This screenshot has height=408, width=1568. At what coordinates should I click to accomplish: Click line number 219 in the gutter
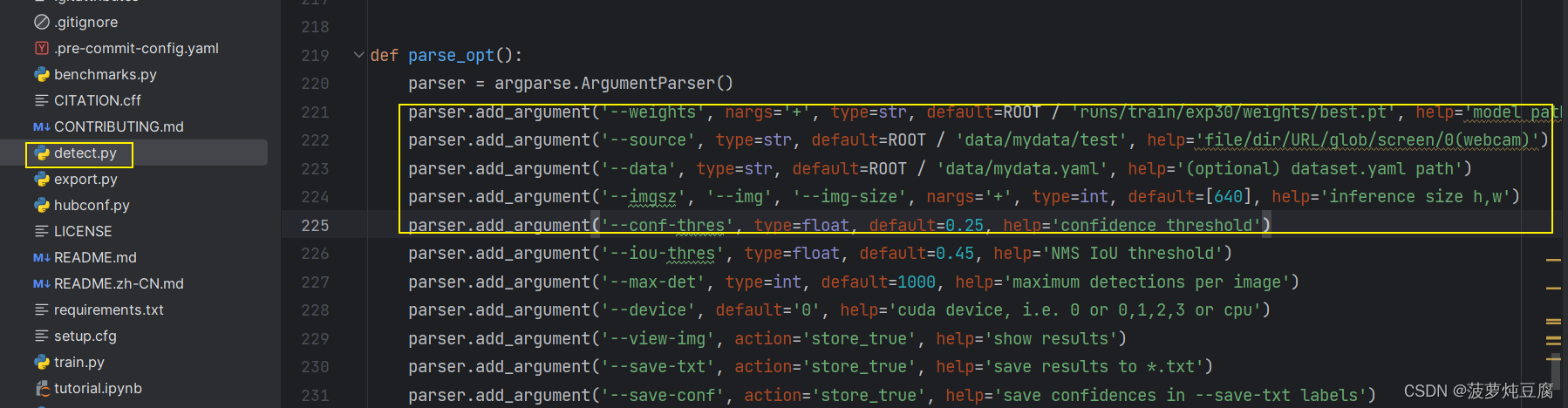pyautogui.click(x=315, y=55)
